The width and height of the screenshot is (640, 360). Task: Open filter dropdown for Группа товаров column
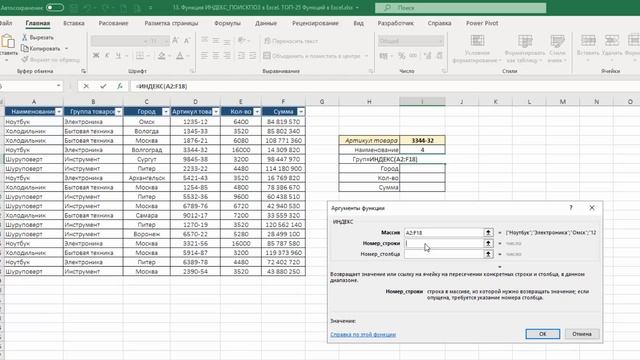pyautogui.click(x=118, y=112)
